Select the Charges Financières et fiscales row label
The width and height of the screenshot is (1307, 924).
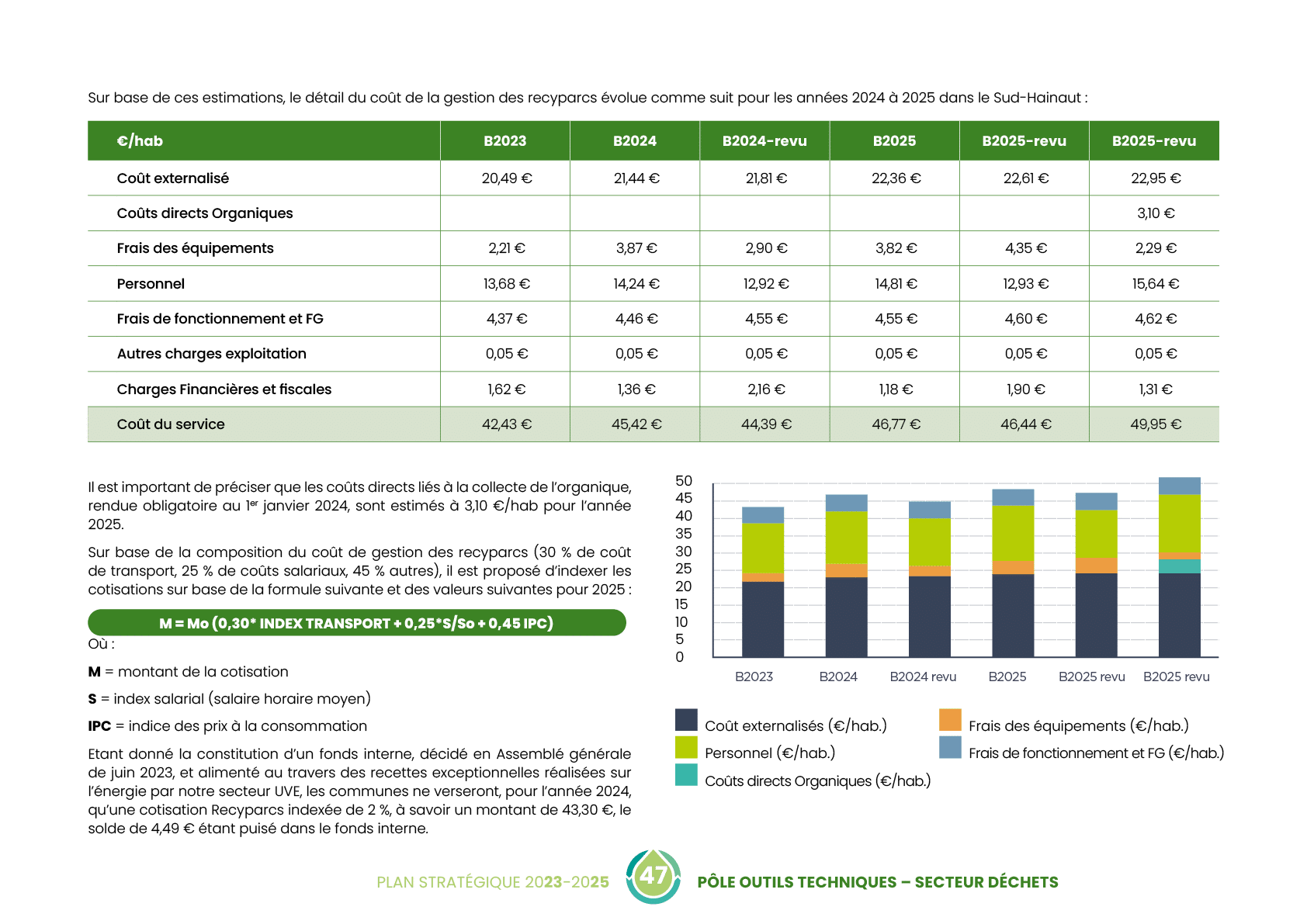point(224,389)
